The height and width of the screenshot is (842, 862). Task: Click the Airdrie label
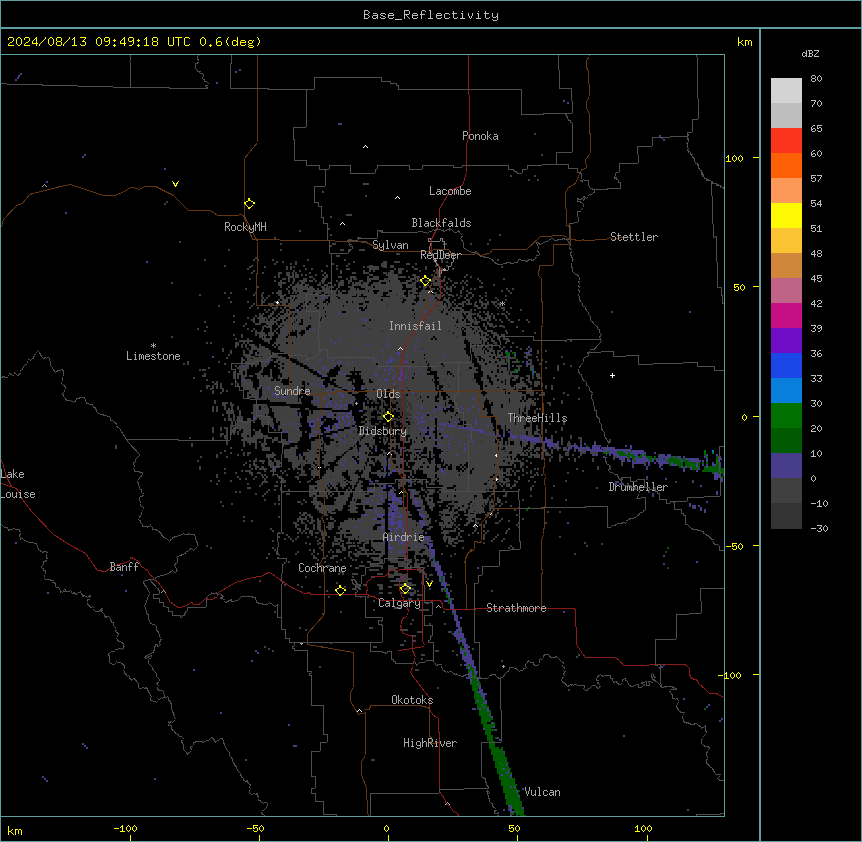(404, 537)
